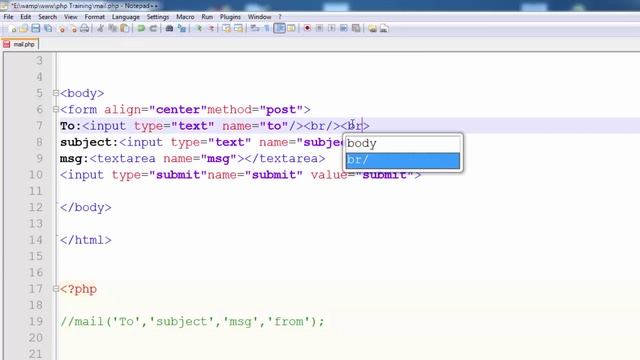Viewport: 640px width, 360px height.
Task: Open the Macro menu
Action: pos(185,17)
